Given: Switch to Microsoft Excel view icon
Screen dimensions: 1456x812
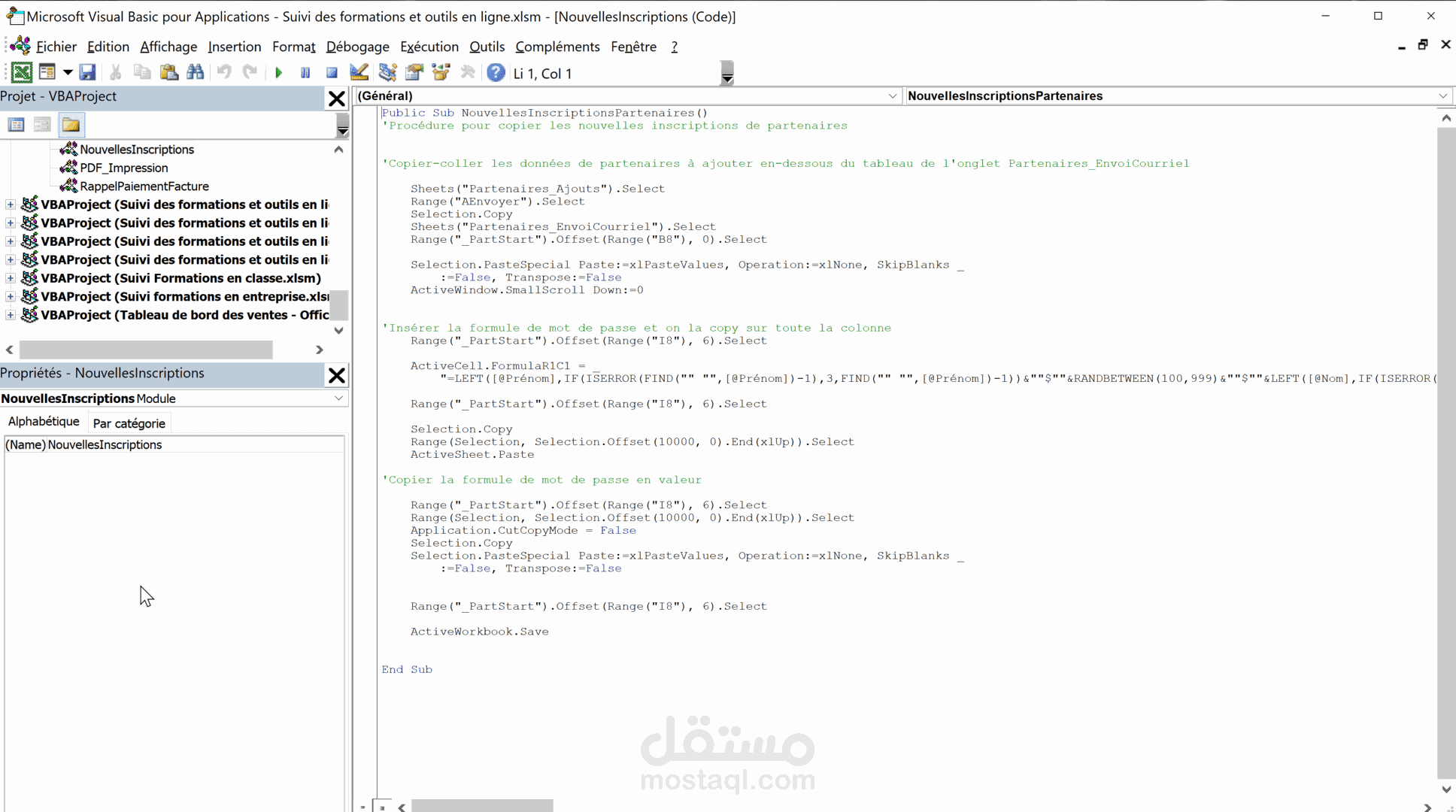Looking at the screenshot, I should pos(22,72).
